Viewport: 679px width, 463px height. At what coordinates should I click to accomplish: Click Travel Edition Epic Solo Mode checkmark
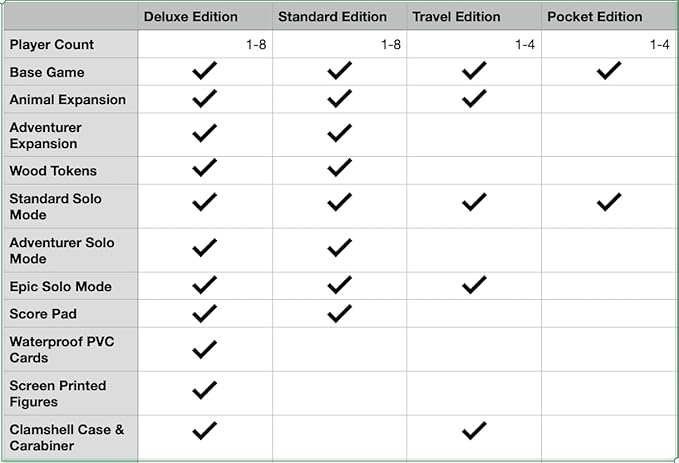tap(474, 285)
